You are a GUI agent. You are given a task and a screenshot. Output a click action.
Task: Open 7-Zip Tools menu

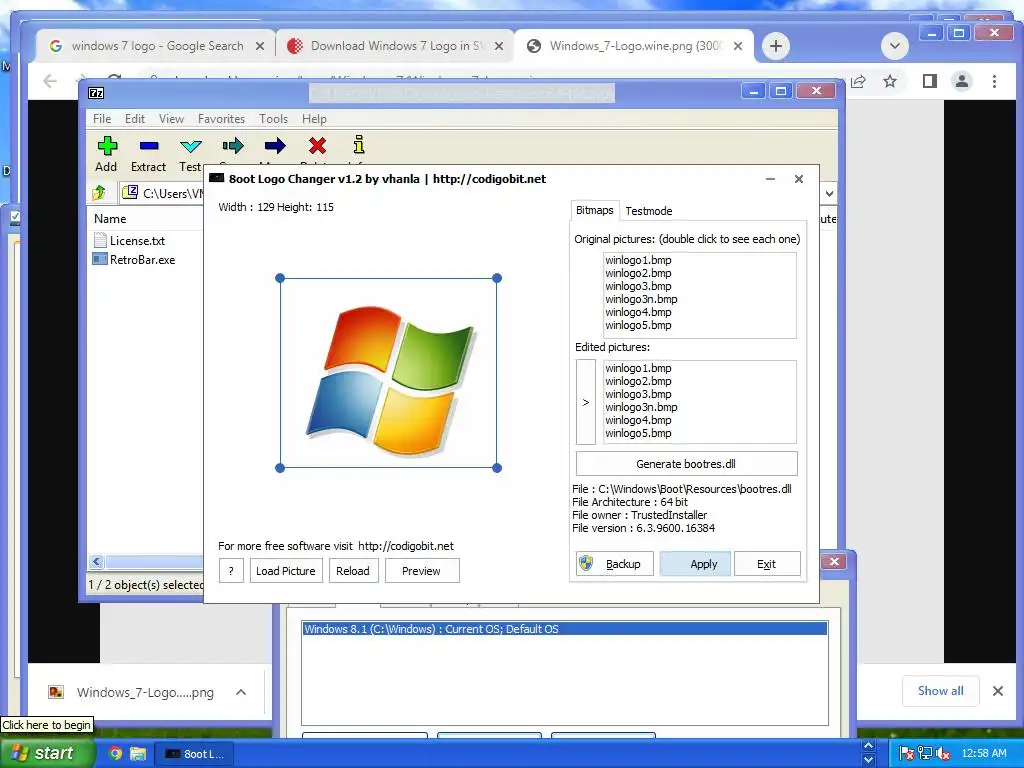point(273,119)
